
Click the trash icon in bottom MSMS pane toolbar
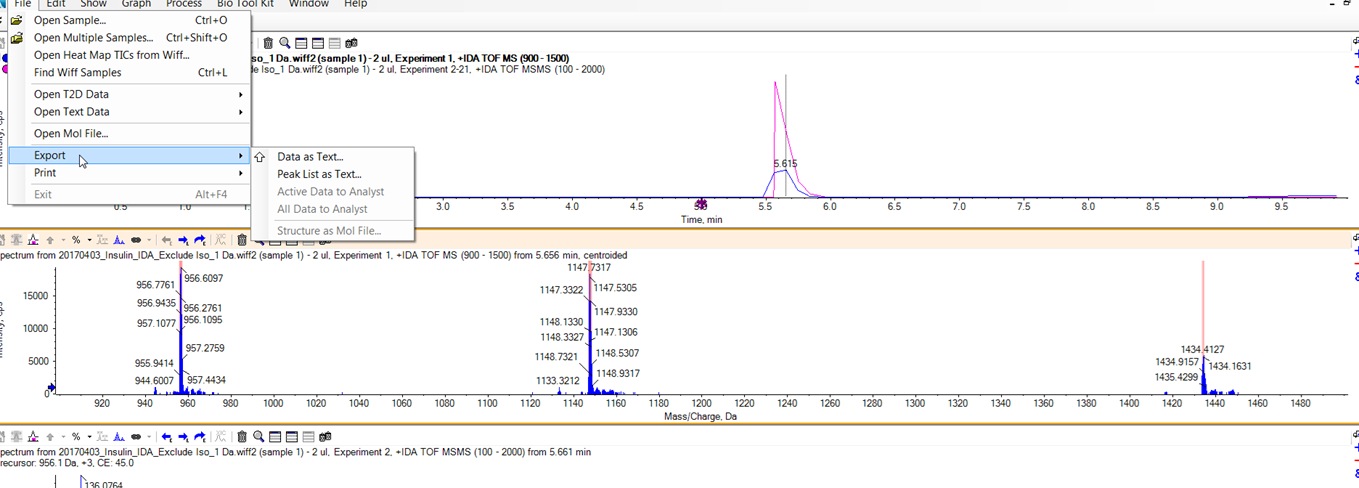242,437
